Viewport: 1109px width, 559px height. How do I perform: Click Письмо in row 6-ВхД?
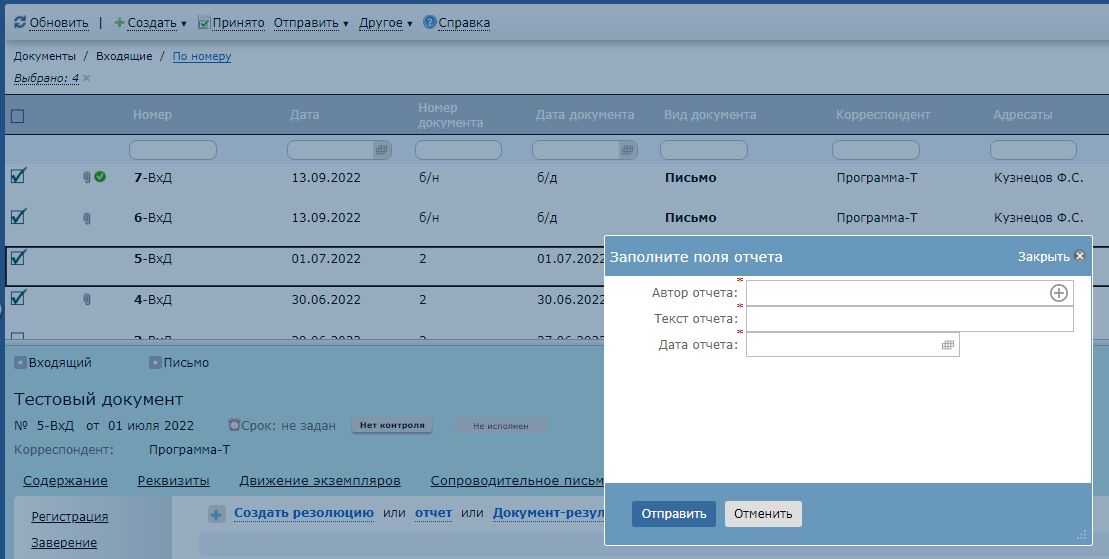pyautogui.click(x=690, y=218)
